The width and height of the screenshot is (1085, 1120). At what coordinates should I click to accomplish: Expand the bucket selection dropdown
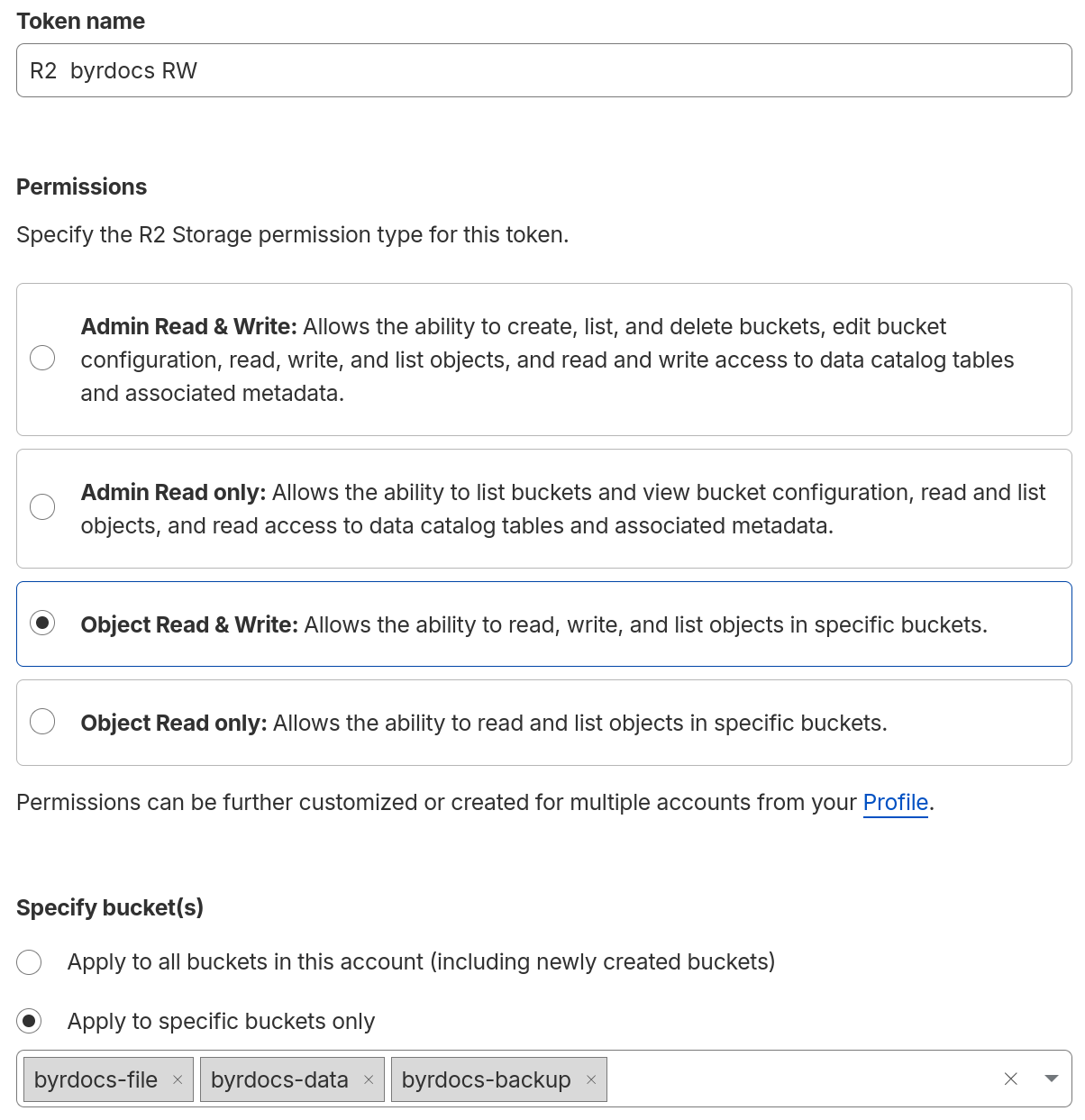point(1051,1079)
